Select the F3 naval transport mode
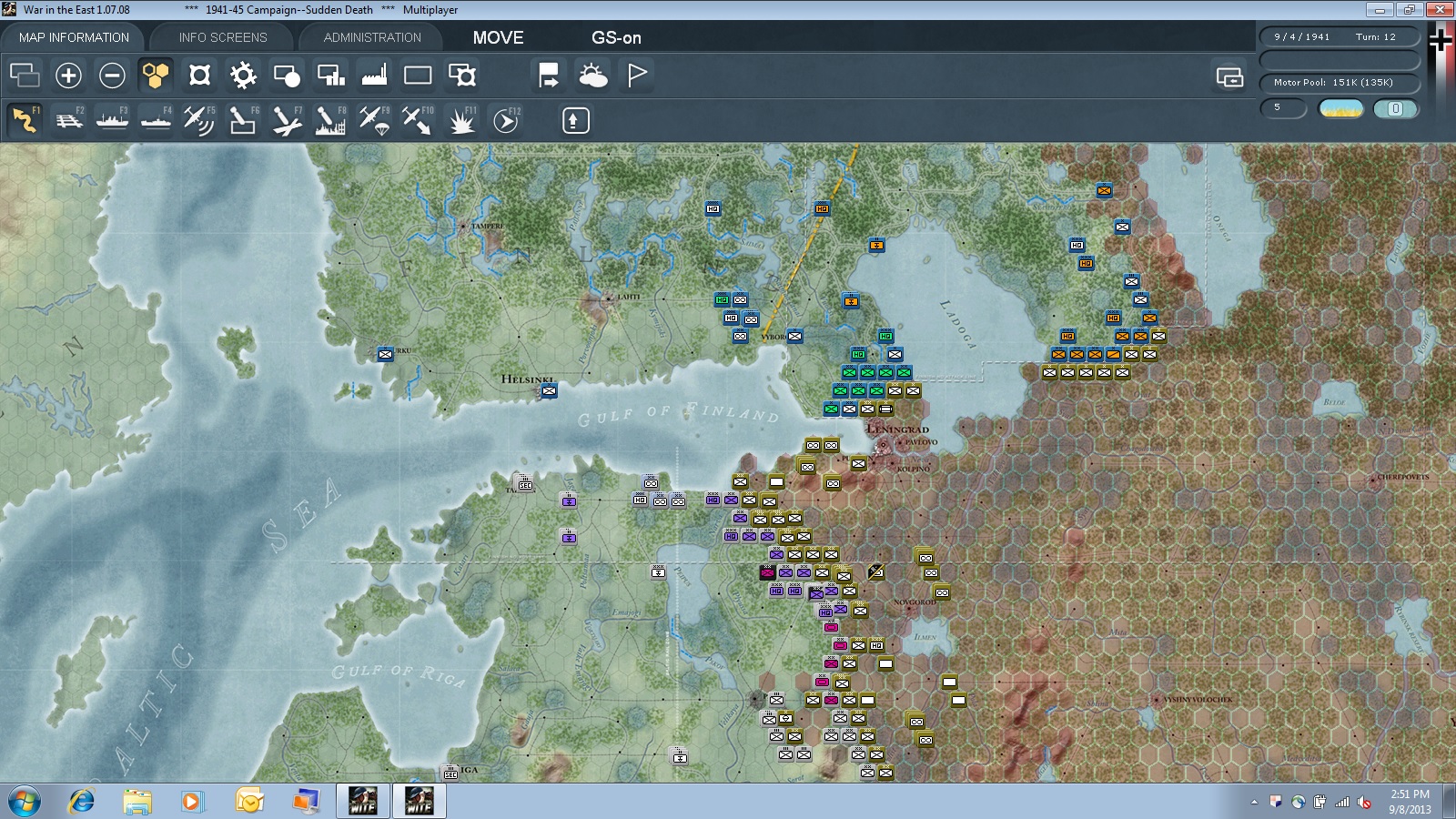The height and width of the screenshot is (819, 1456). [113, 120]
